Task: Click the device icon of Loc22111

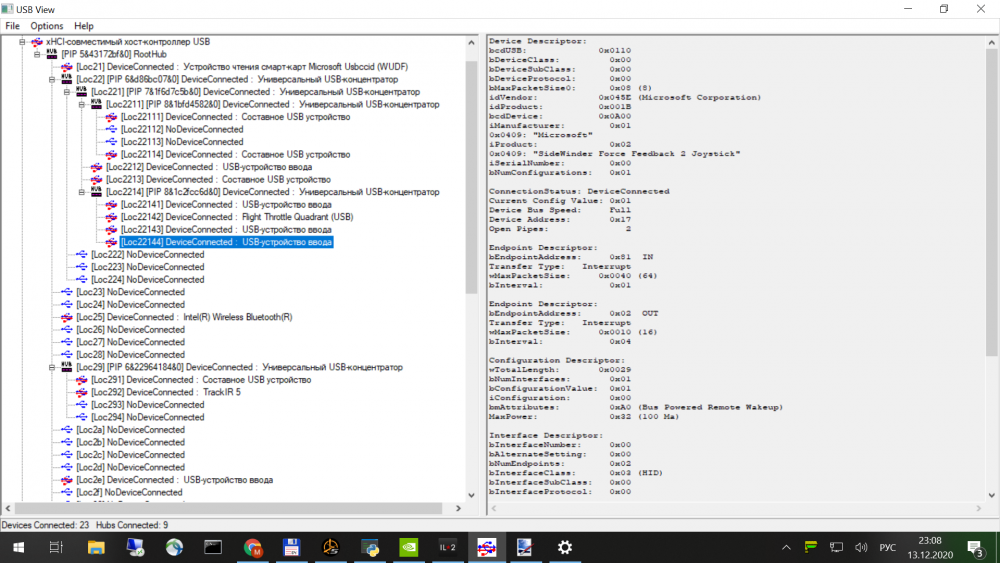Action: click(111, 117)
